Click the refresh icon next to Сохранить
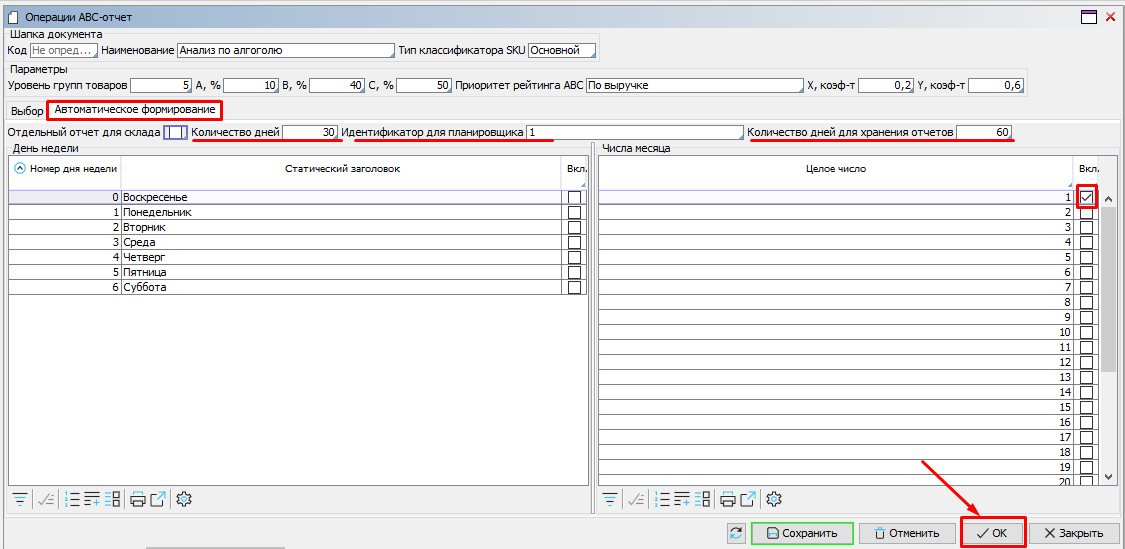This screenshot has width=1125, height=549. 737,533
